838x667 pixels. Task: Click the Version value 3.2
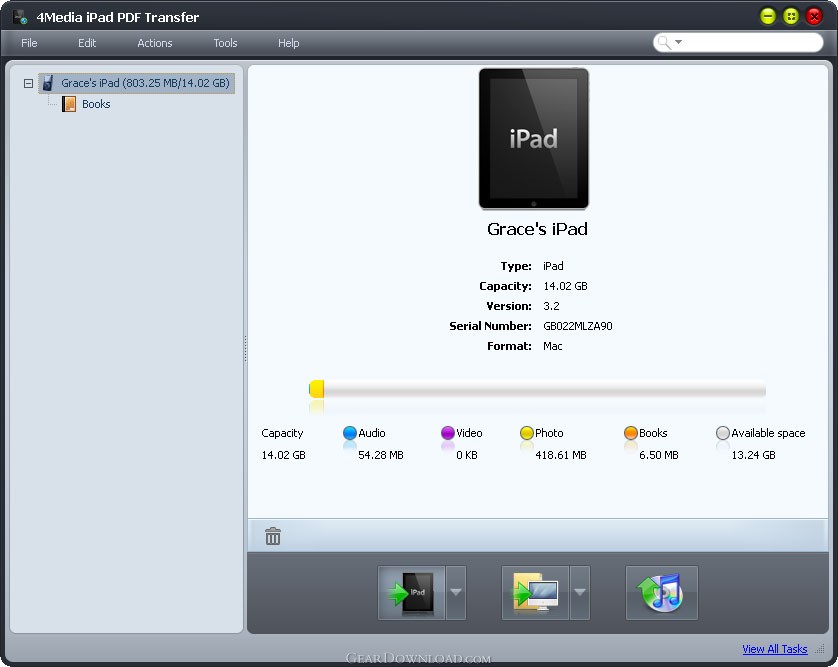pos(551,306)
